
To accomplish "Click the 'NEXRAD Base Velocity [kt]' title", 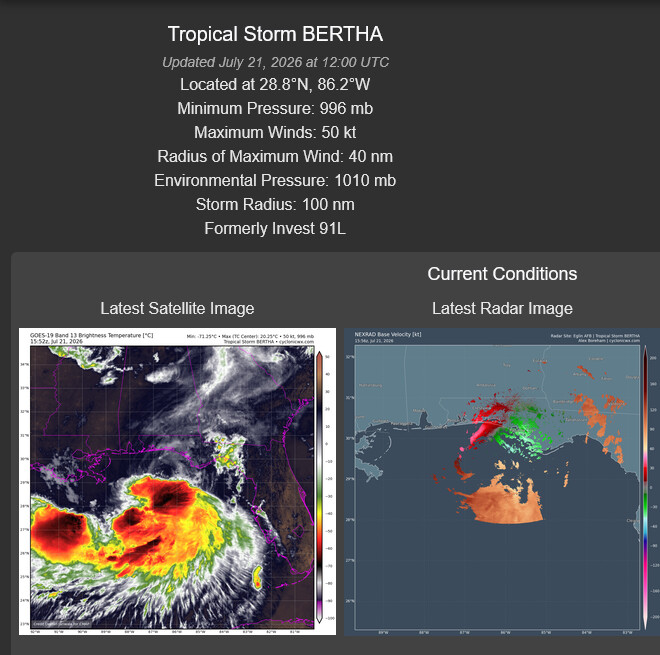I will 388,334.
